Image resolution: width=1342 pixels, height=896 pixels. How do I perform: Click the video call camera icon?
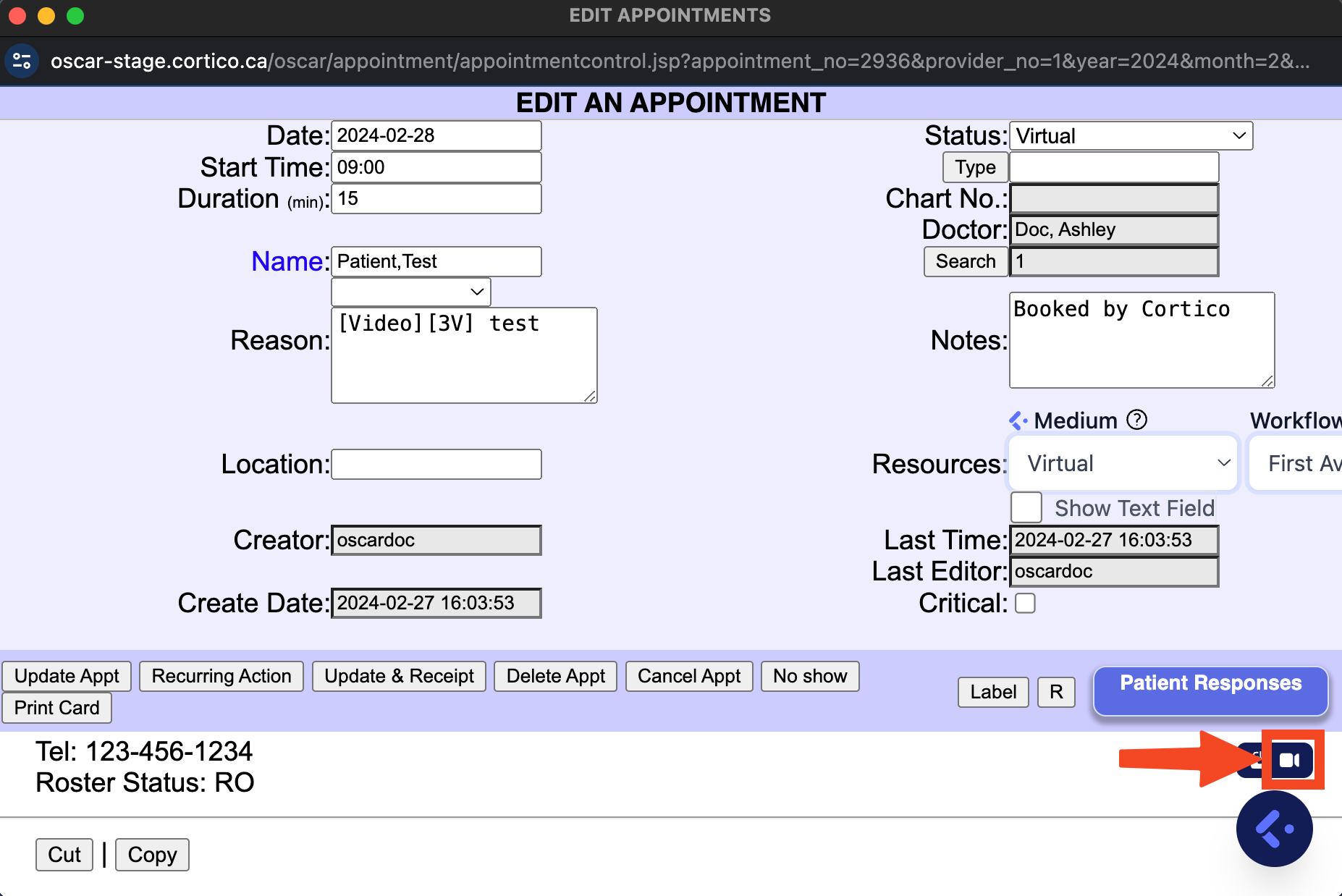pyautogui.click(x=1291, y=760)
